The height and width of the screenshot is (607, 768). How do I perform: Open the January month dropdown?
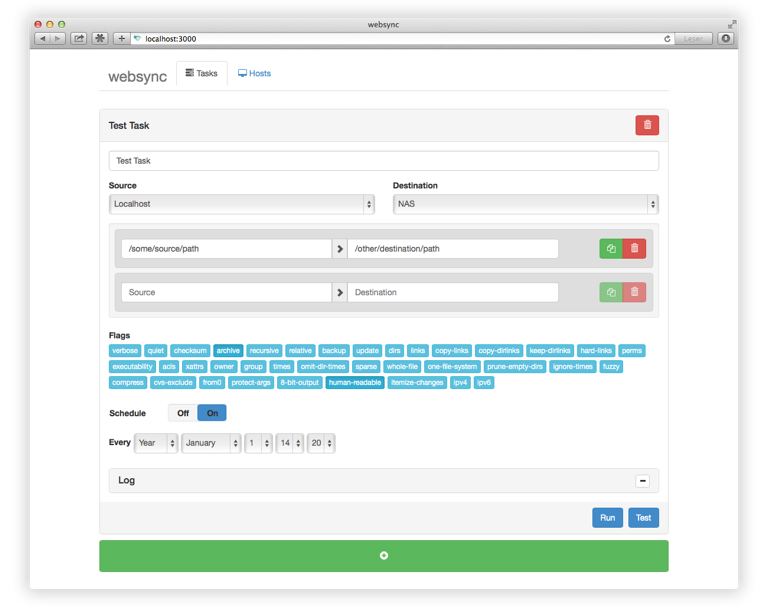click(x=211, y=443)
